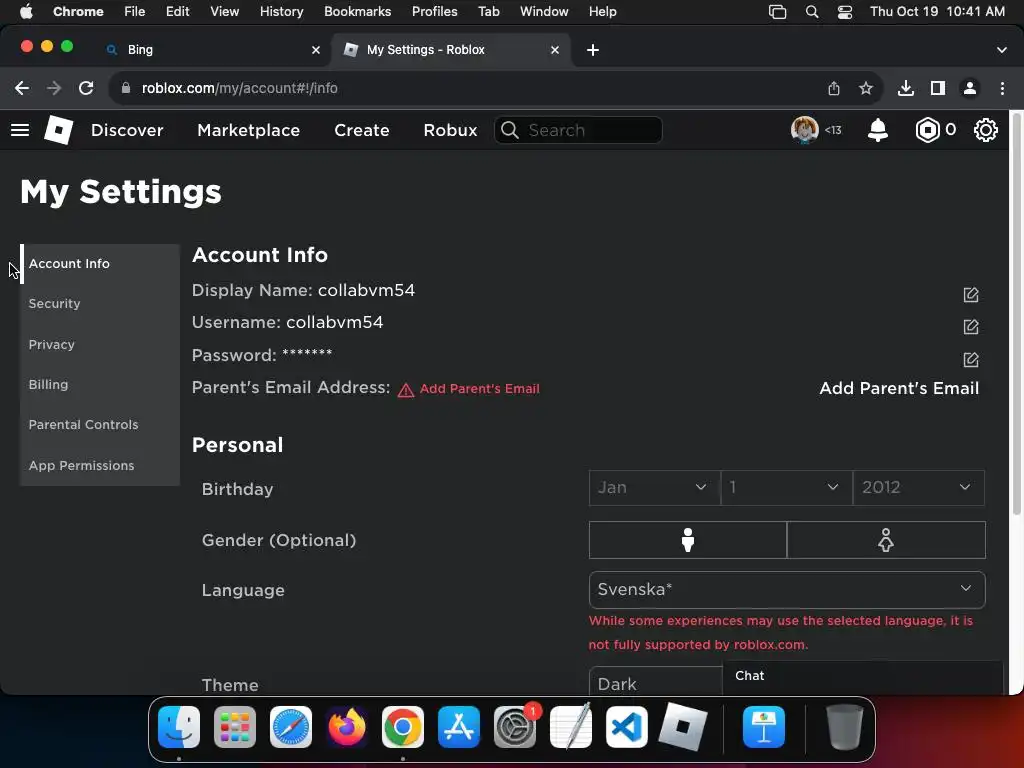
Task: Open the Billing settings tab
Action: coord(100,385)
